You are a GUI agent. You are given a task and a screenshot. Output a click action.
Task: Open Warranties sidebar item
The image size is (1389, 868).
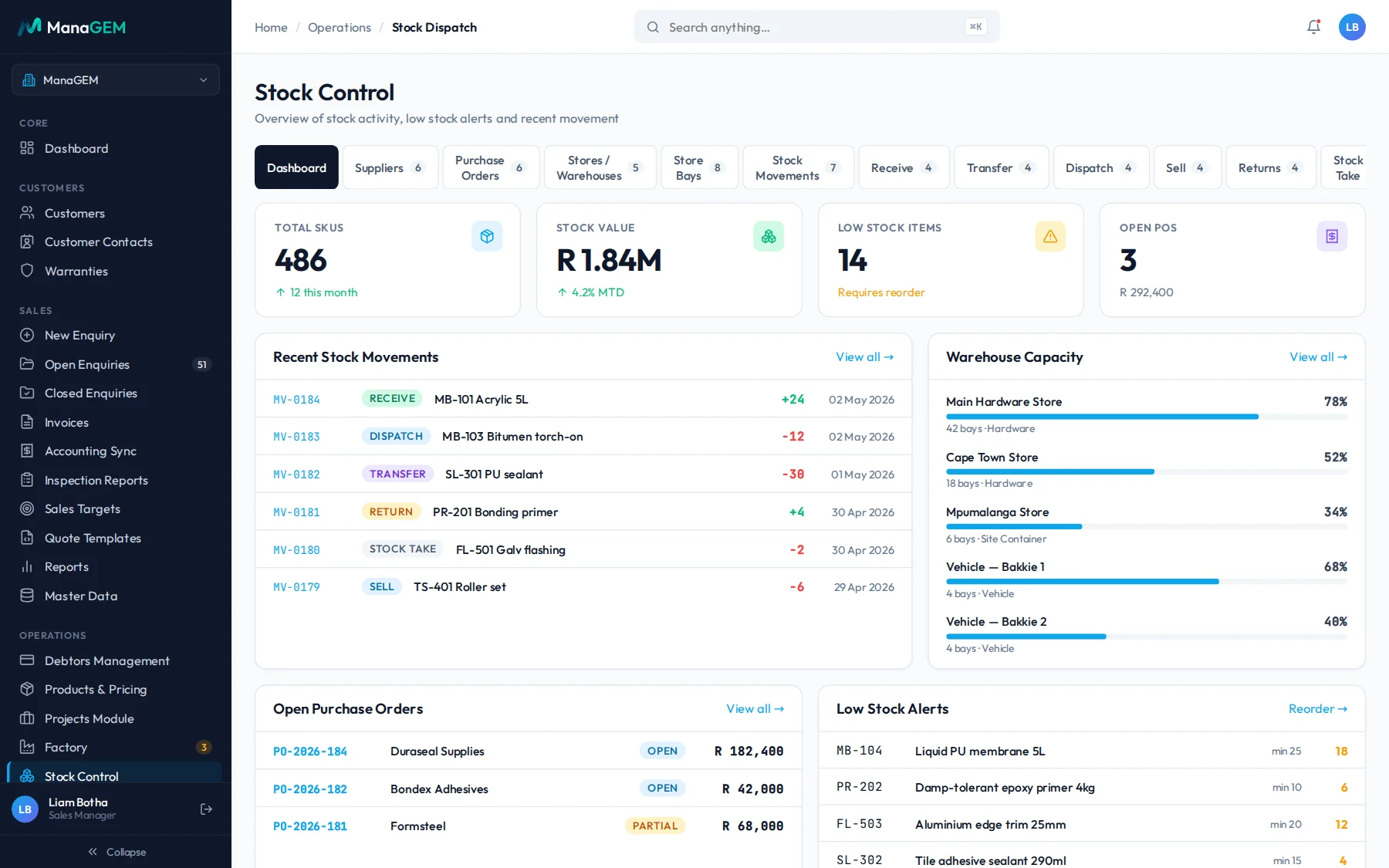coord(116,271)
